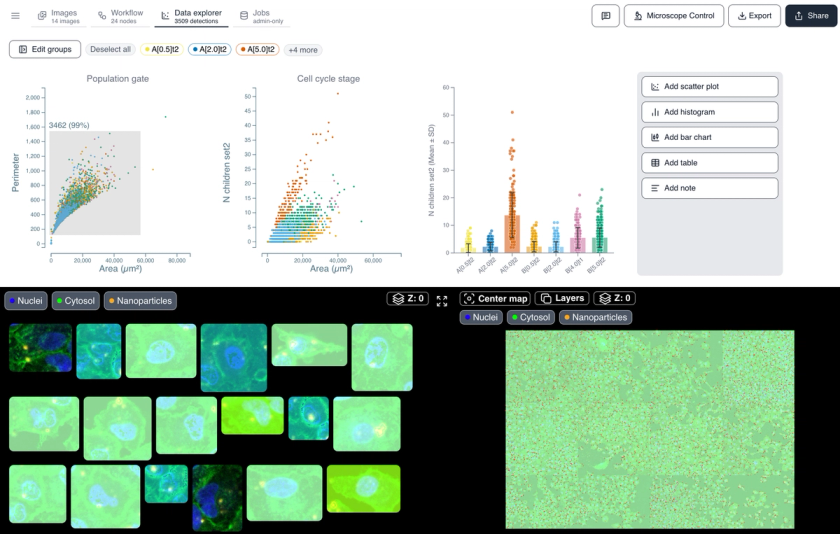Click the note lines icon
The image size is (840, 534).
point(655,188)
